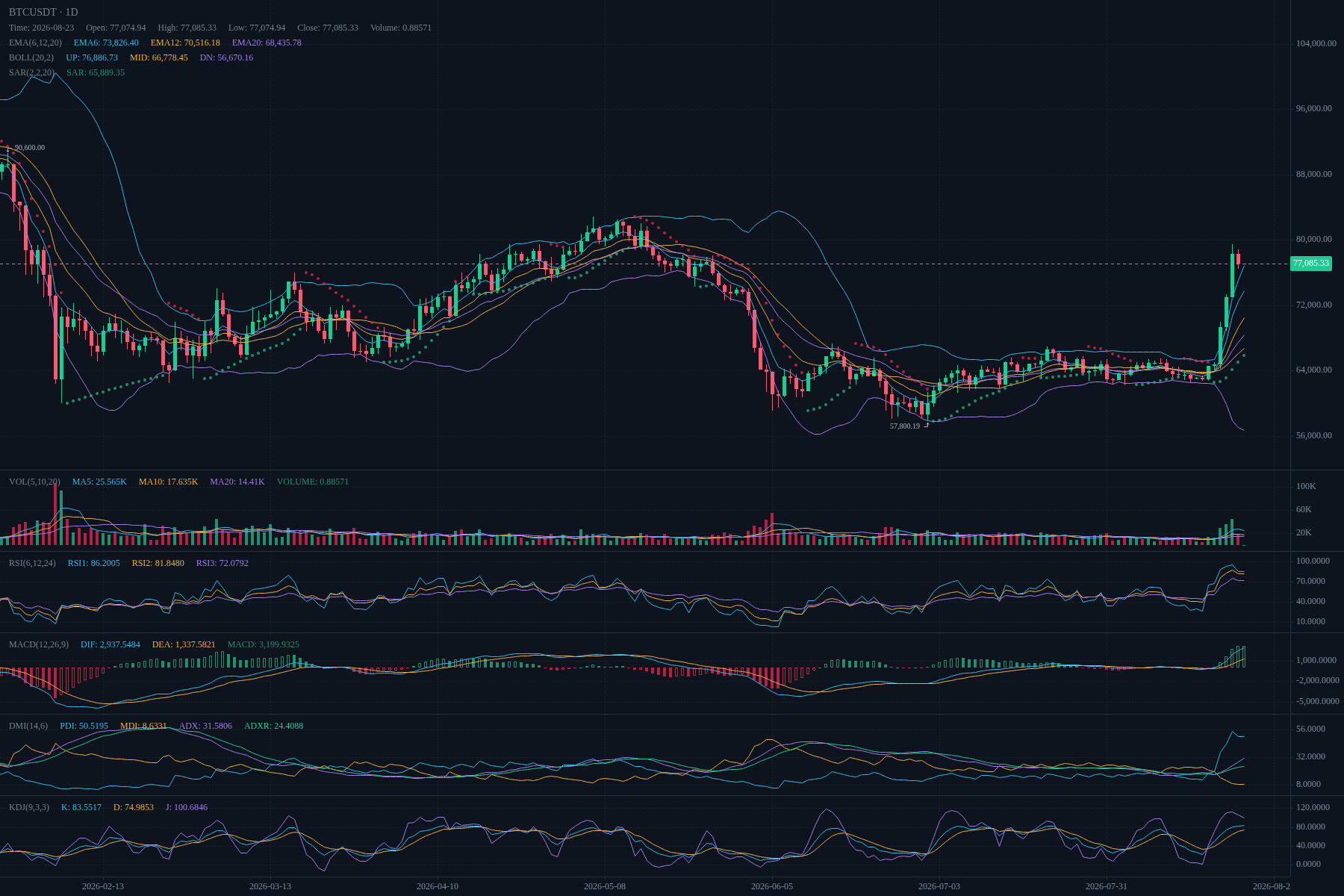Click the 56,000.00 price axis label
Viewport: 1344px width, 896px height.
coord(1314,435)
